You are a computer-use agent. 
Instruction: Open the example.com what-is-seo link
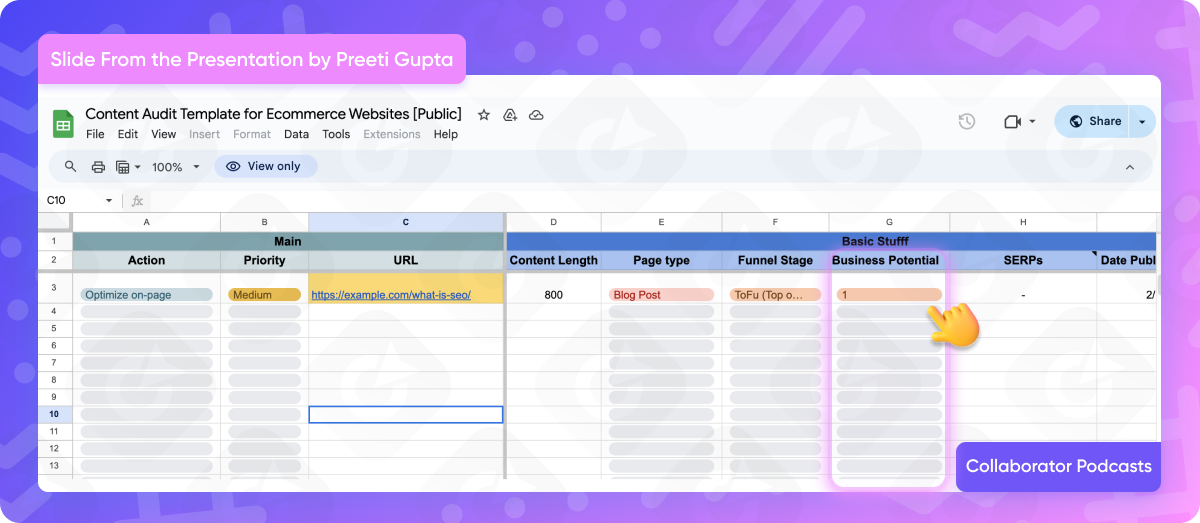click(x=391, y=295)
